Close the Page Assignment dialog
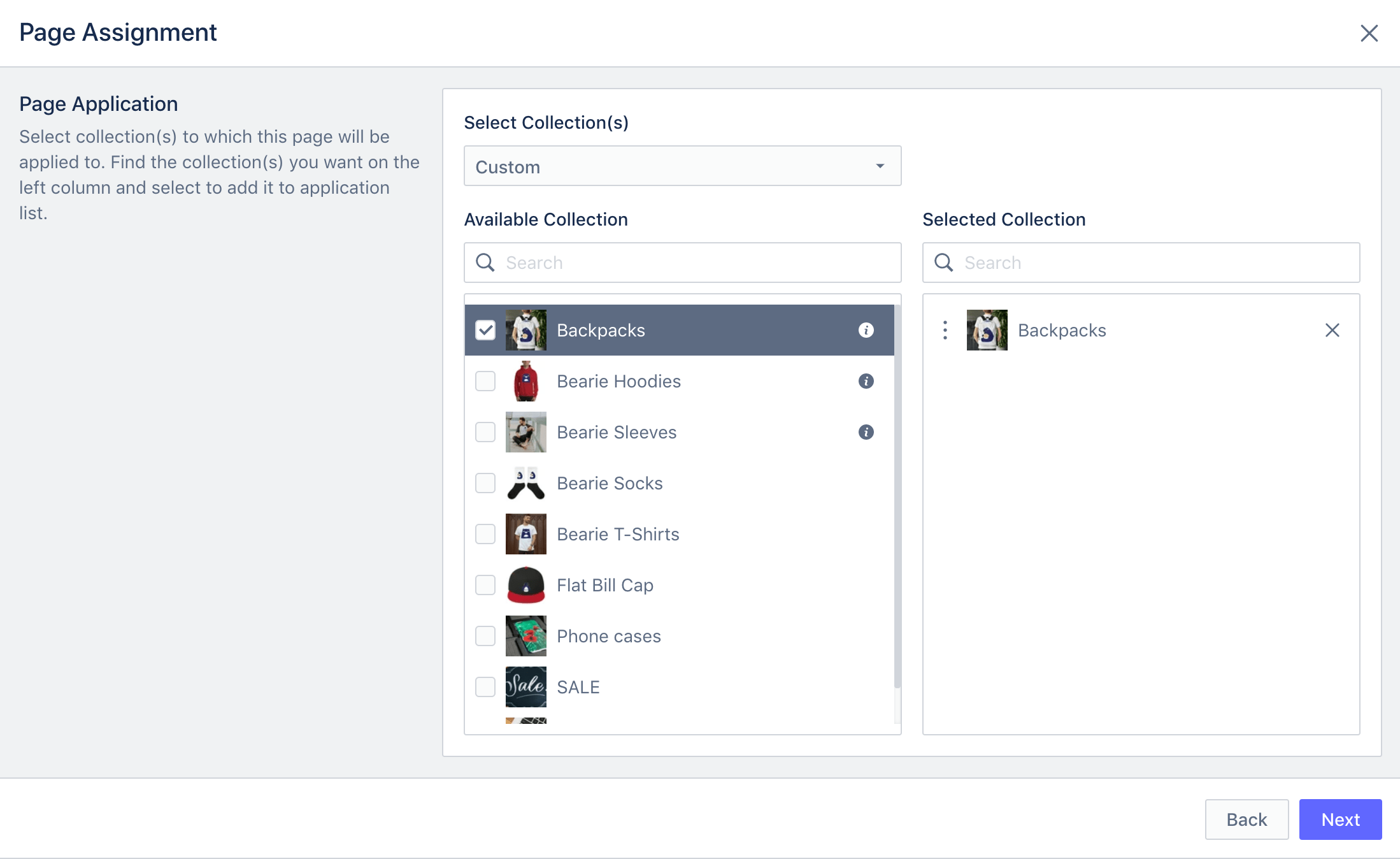The height and width of the screenshot is (859, 1400). (1369, 33)
